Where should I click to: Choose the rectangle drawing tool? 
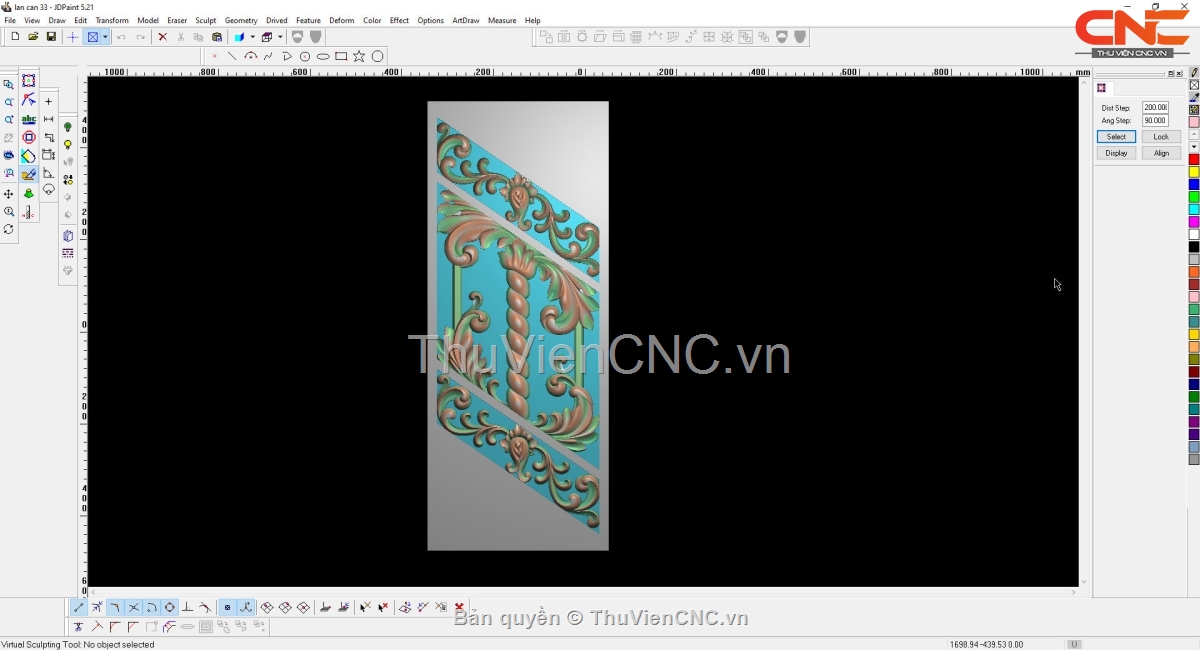(x=341, y=56)
